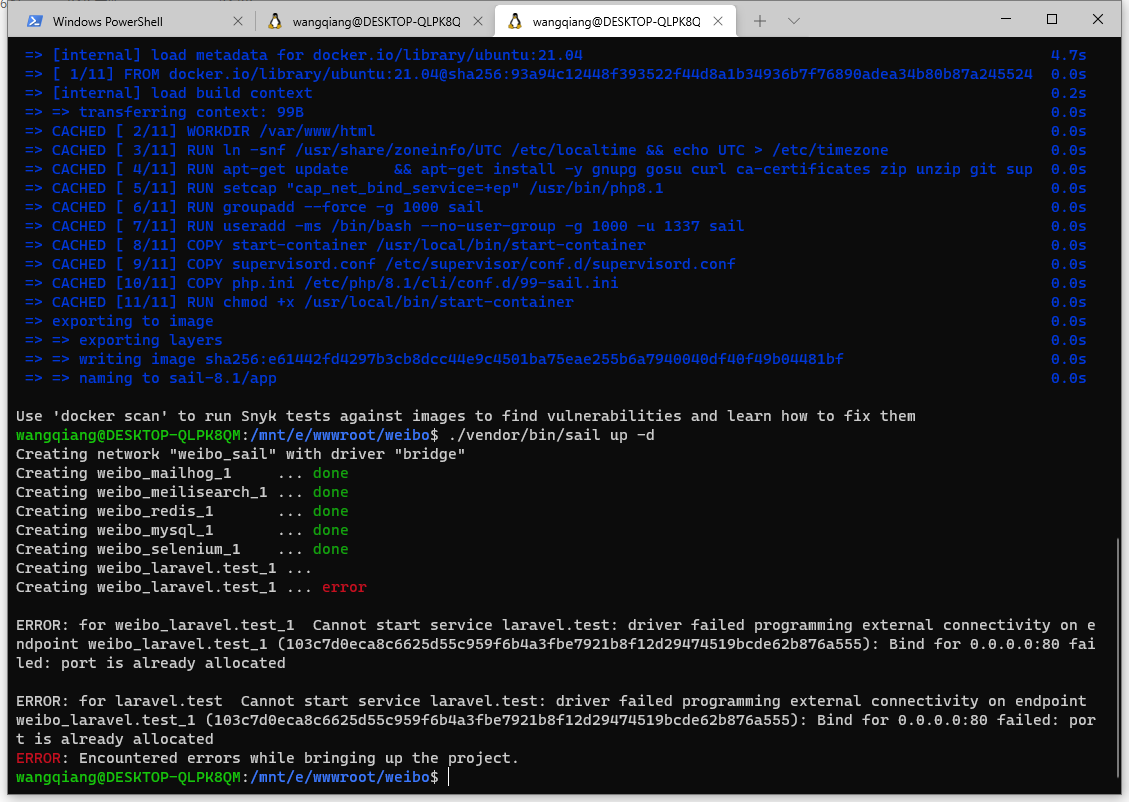This screenshot has height=802, width=1129.
Task: Close the Windows PowerShell tab
Action: pyautogui.click(x=238, y=21)
